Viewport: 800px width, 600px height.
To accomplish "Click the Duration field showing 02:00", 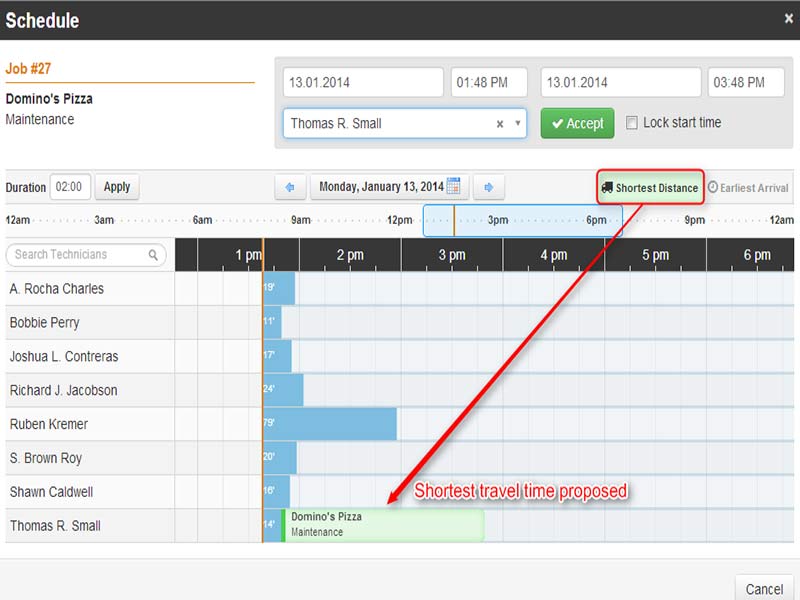I will (x=70, y=187).
